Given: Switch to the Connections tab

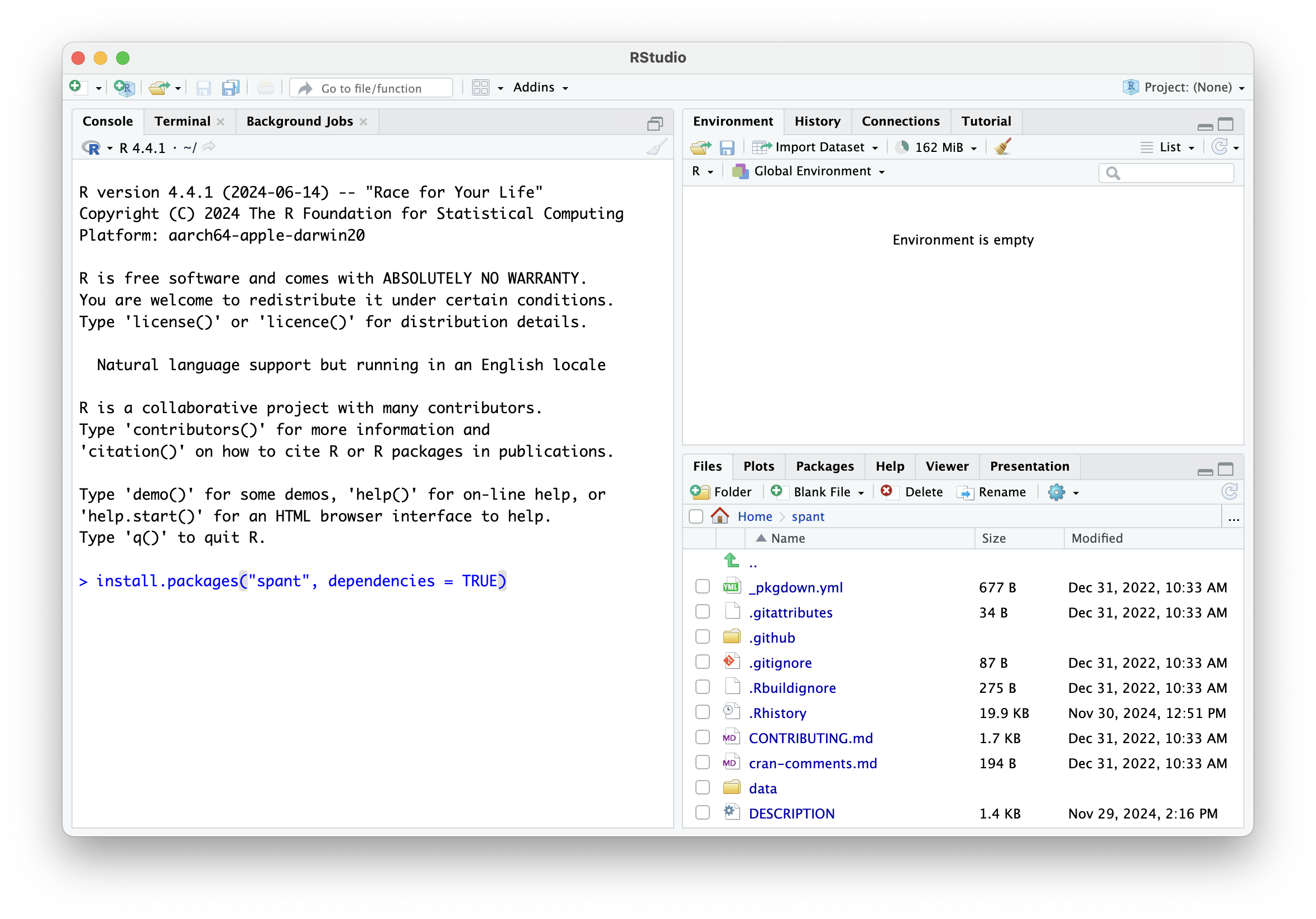Looking at the screenshot, I should (900, 121).
